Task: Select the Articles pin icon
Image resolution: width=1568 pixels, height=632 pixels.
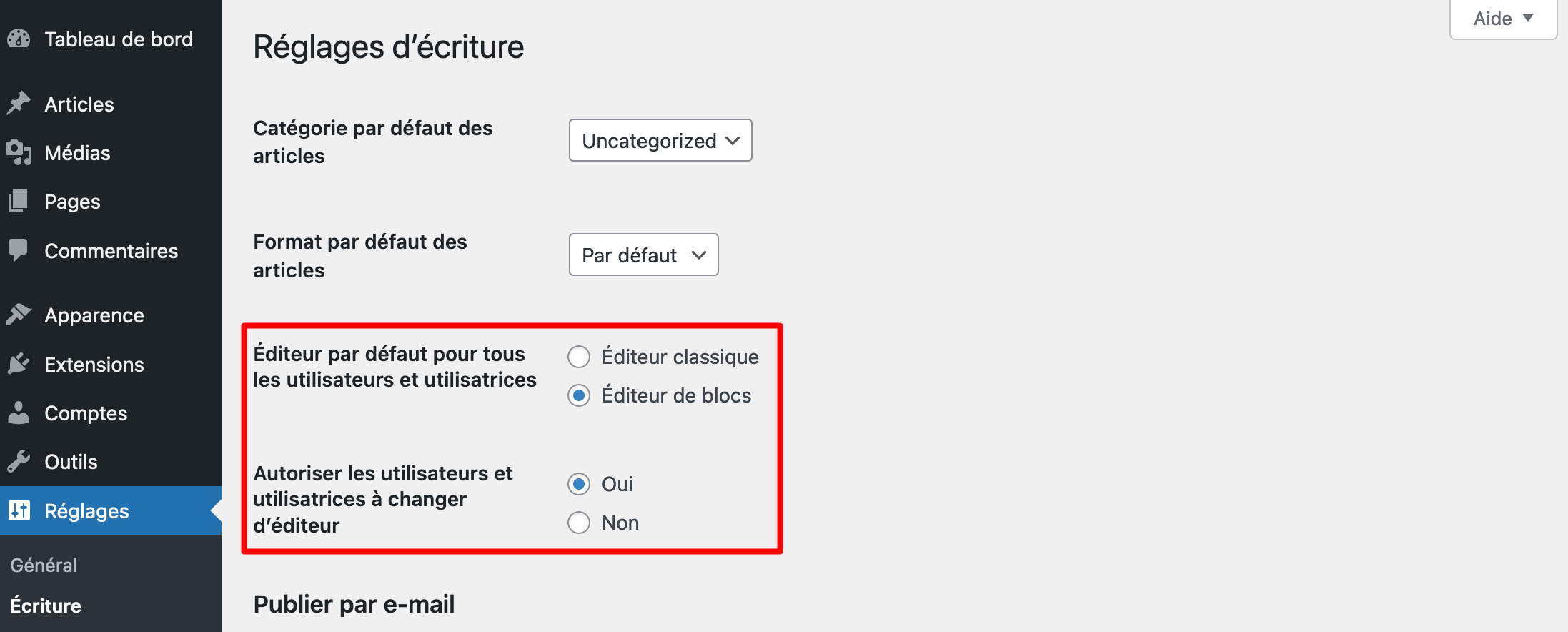Action: click(19, 104)
